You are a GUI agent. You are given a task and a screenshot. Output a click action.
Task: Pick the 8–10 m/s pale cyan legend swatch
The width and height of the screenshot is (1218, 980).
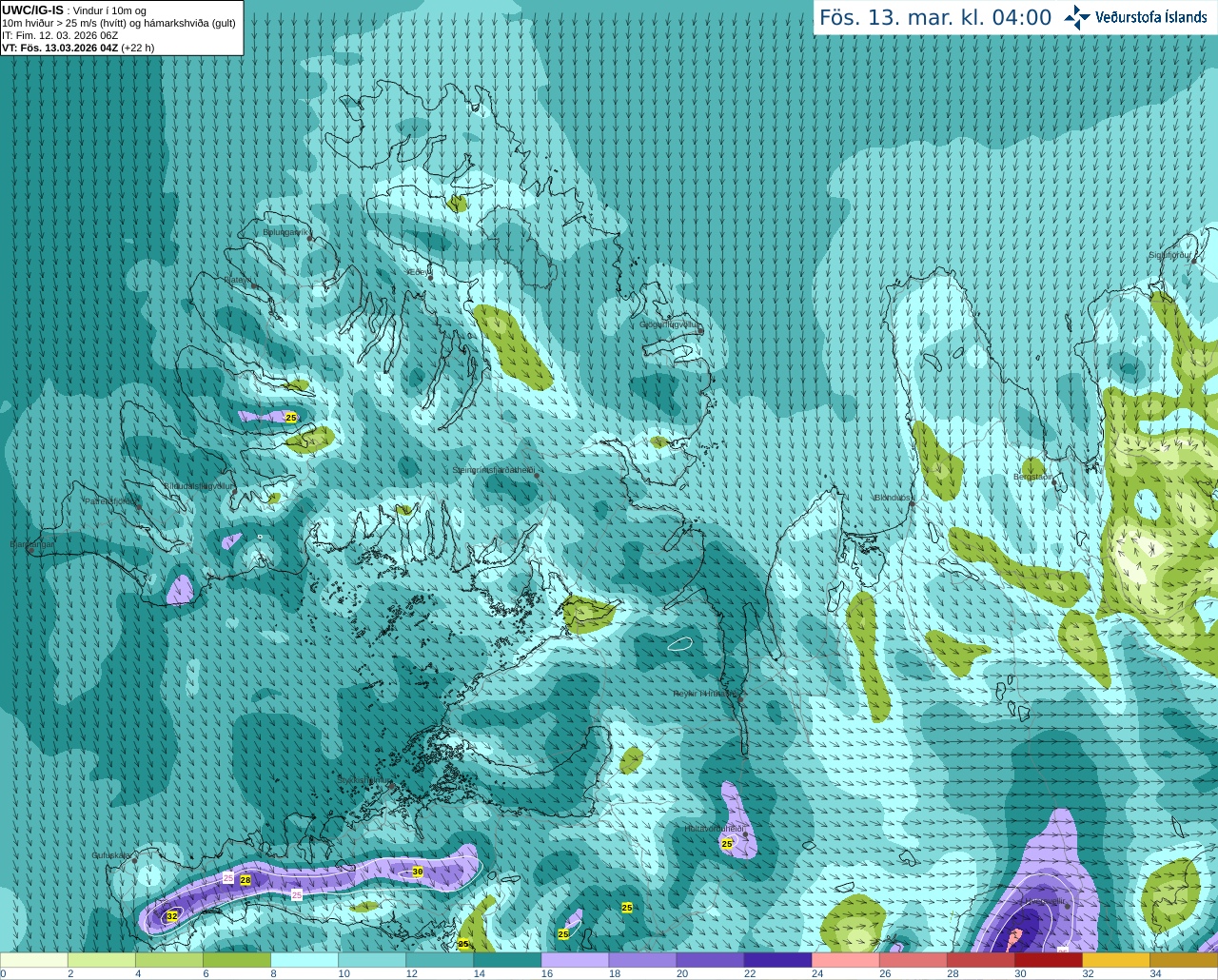[x=304, y=960]
